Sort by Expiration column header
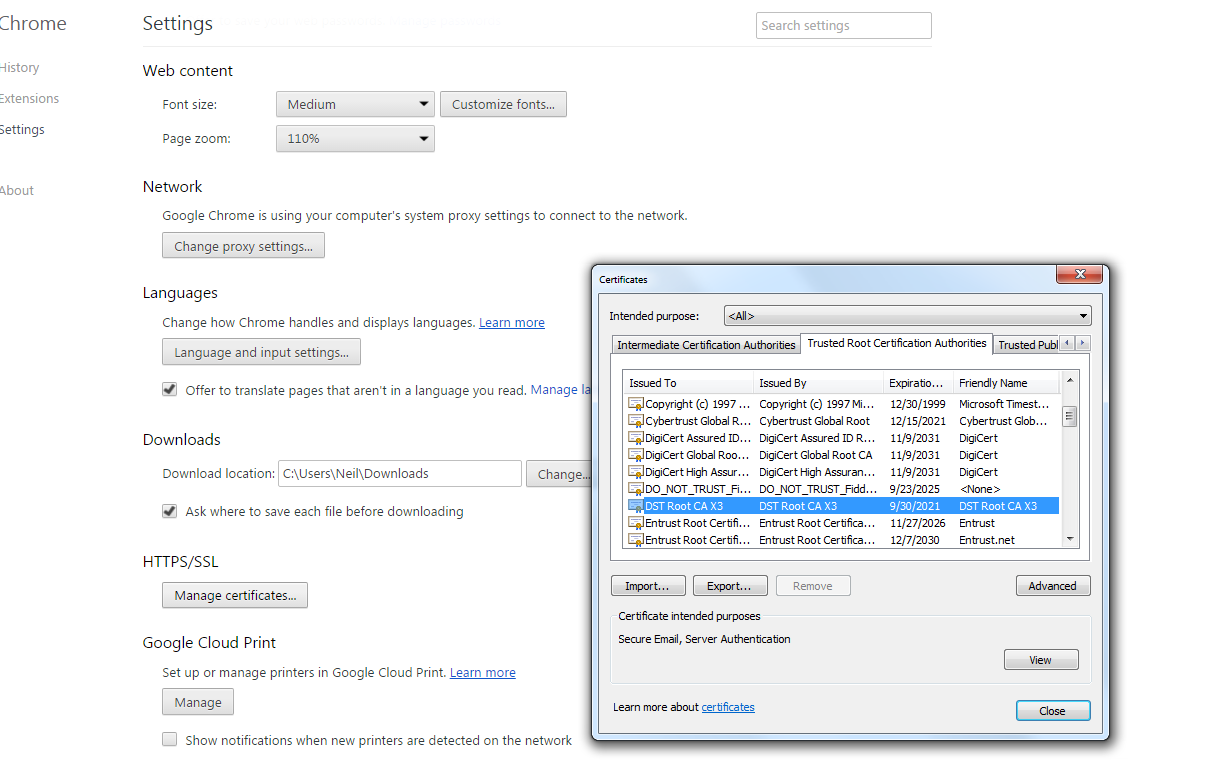The image size is (1219, 779). (x=919, y=383)
